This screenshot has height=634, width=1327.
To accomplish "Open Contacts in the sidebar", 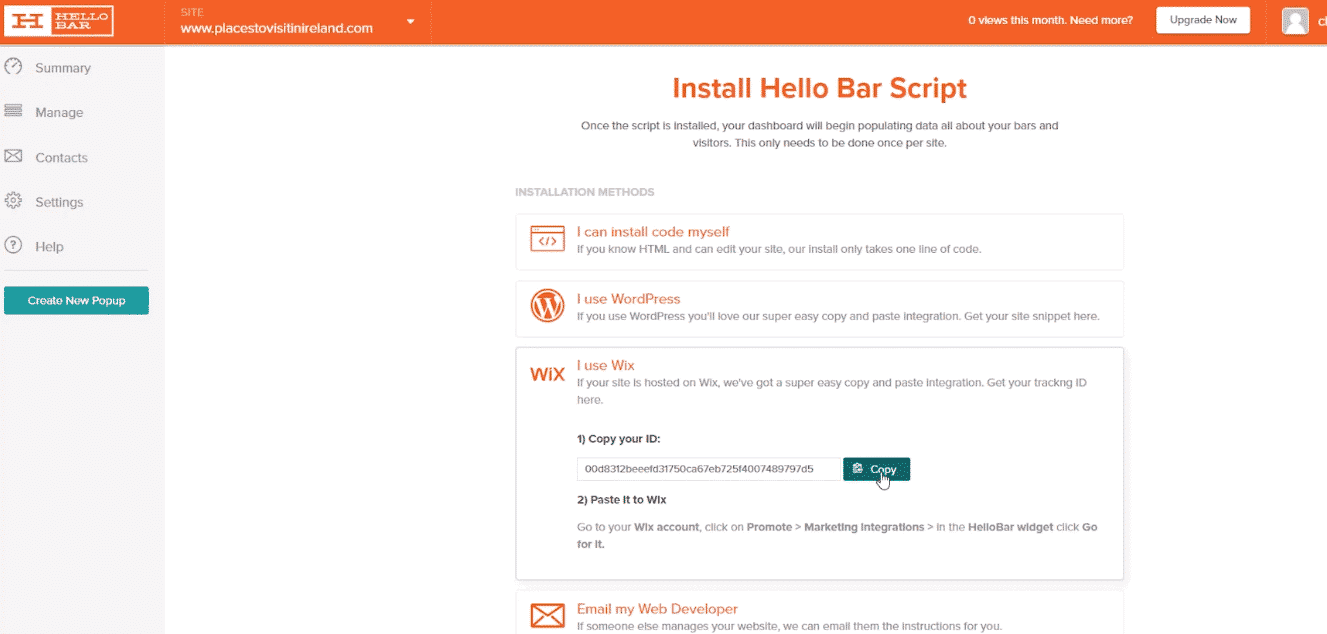I will tap(61, 158).
